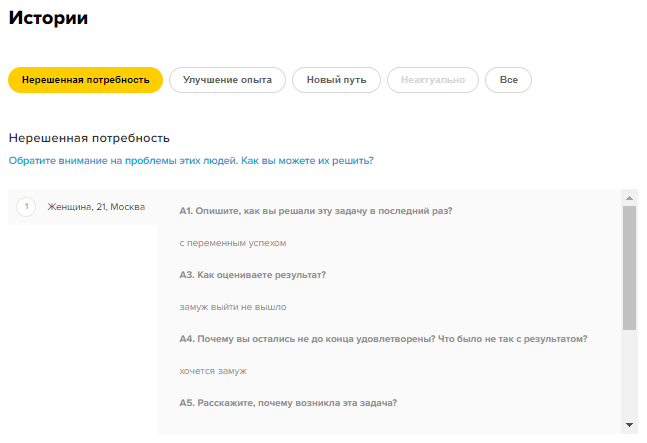The height and width of the screenshot is (443, 647).
Task: Switch to the Улучшение опыта filter
Action: pos(227,80)
